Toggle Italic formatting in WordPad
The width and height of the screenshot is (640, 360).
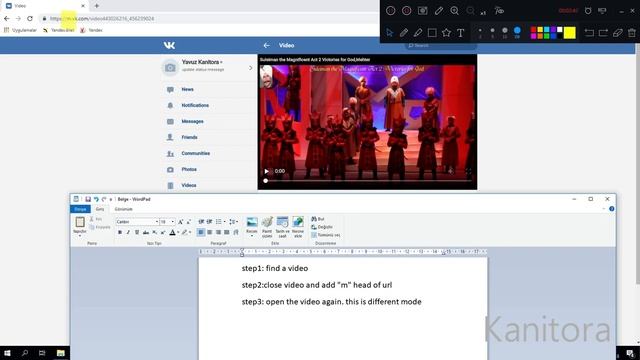128,232
